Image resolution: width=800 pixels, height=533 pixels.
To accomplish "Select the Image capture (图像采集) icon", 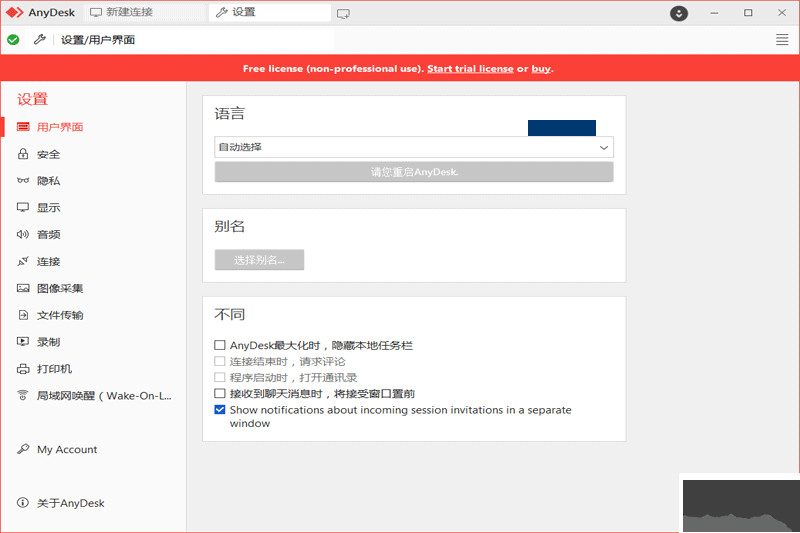I will 23,288.
